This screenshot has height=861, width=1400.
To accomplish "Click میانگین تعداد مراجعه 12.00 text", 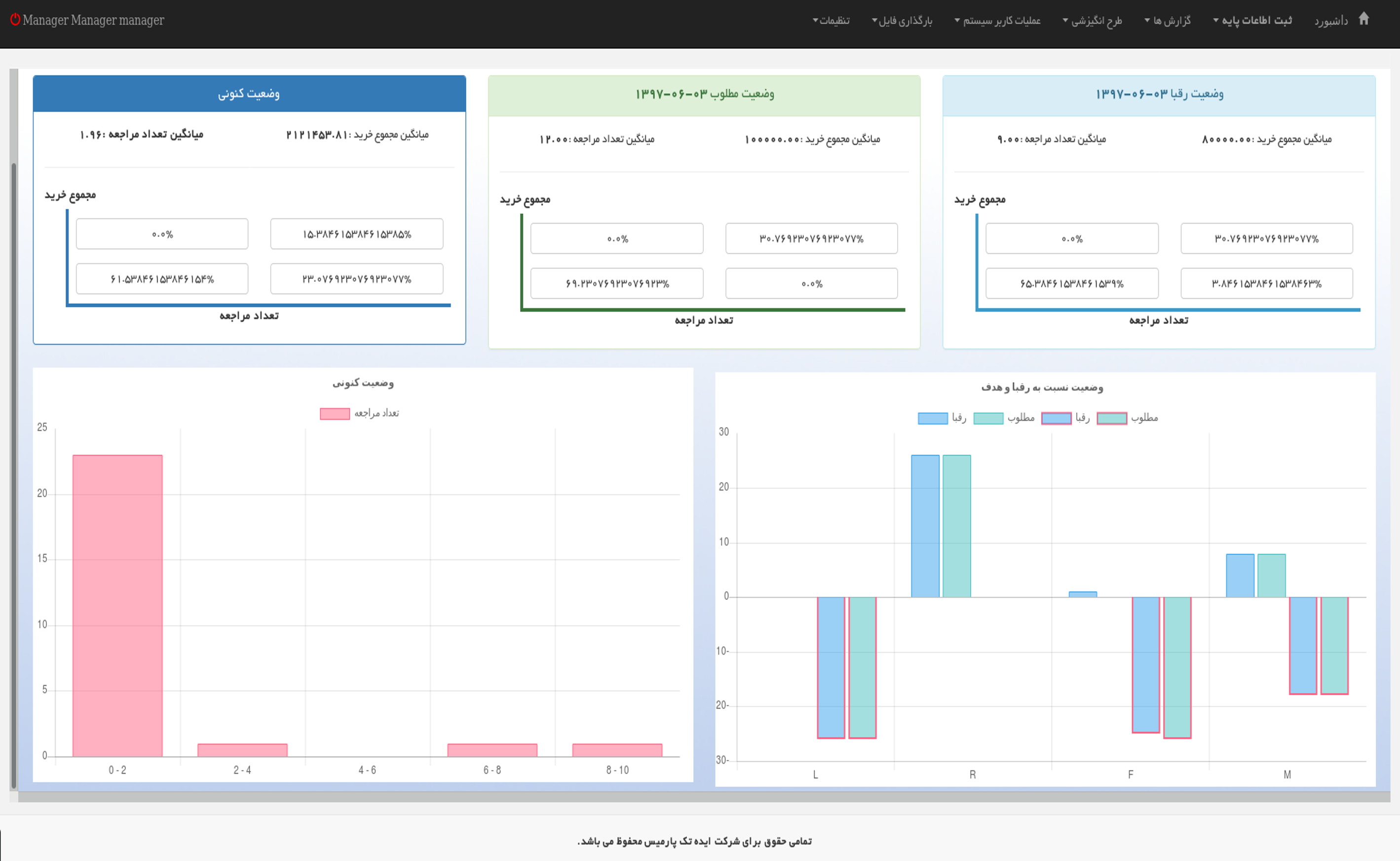I will coord(597,140).
